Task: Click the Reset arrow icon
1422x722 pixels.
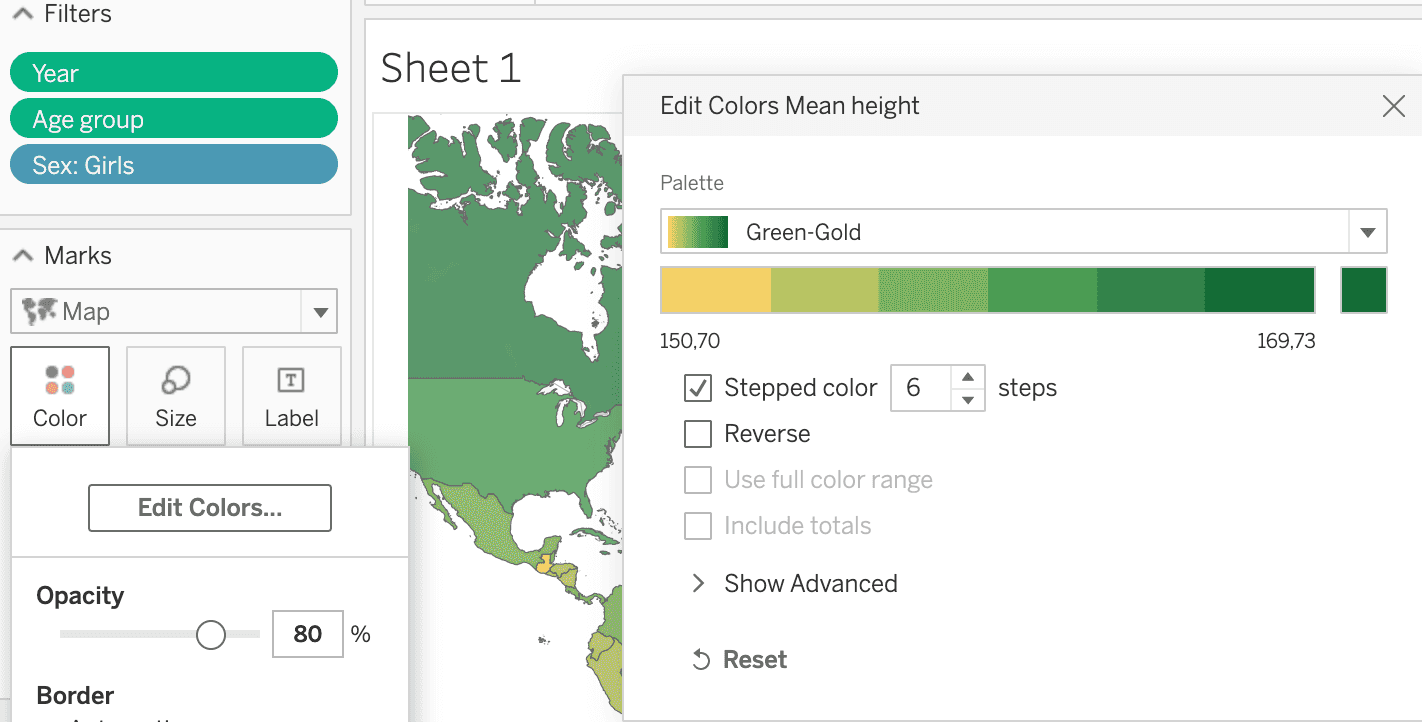Action: 702,660
